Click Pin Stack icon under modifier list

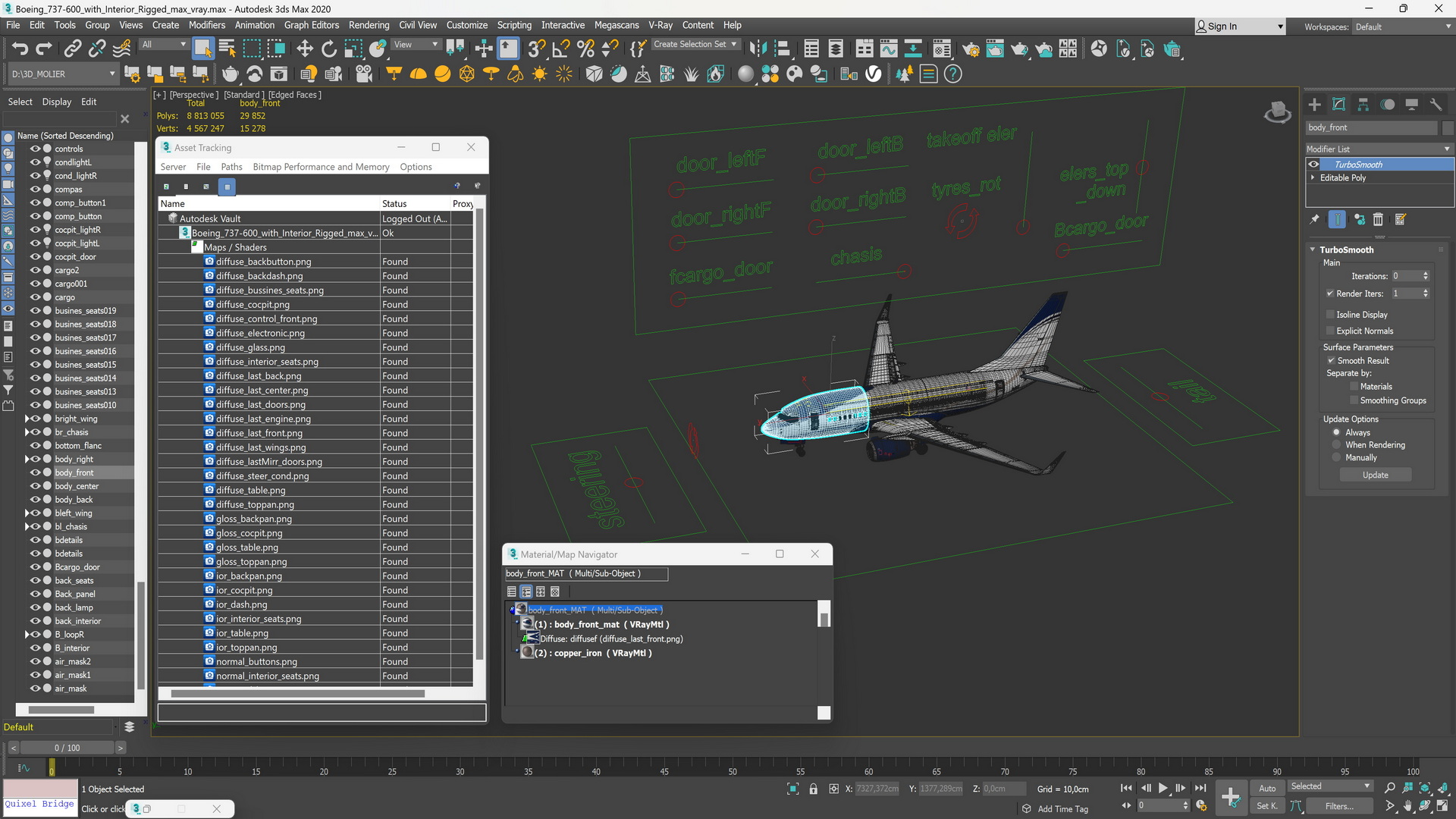point(1315,219)
